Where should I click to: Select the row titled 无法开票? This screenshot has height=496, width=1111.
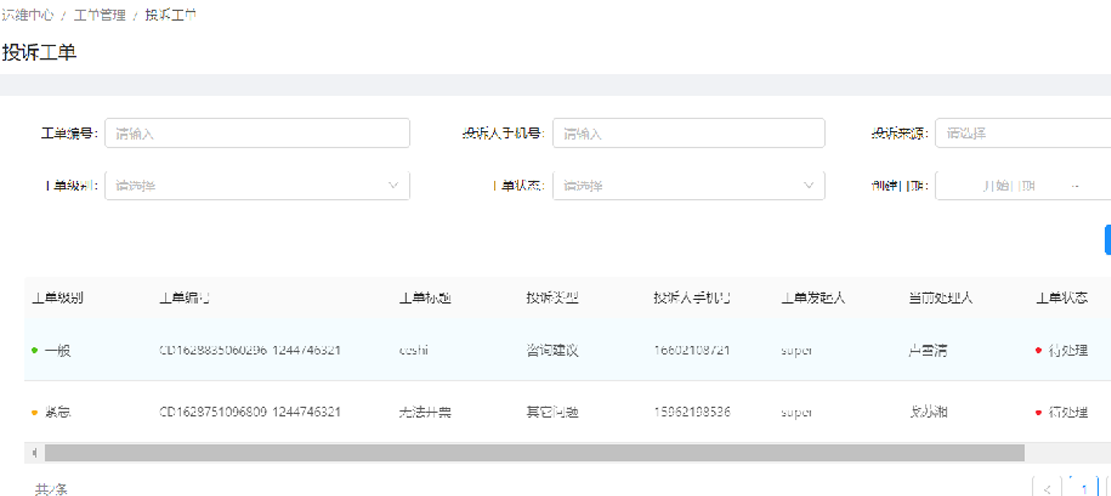(x=425, y=412)
